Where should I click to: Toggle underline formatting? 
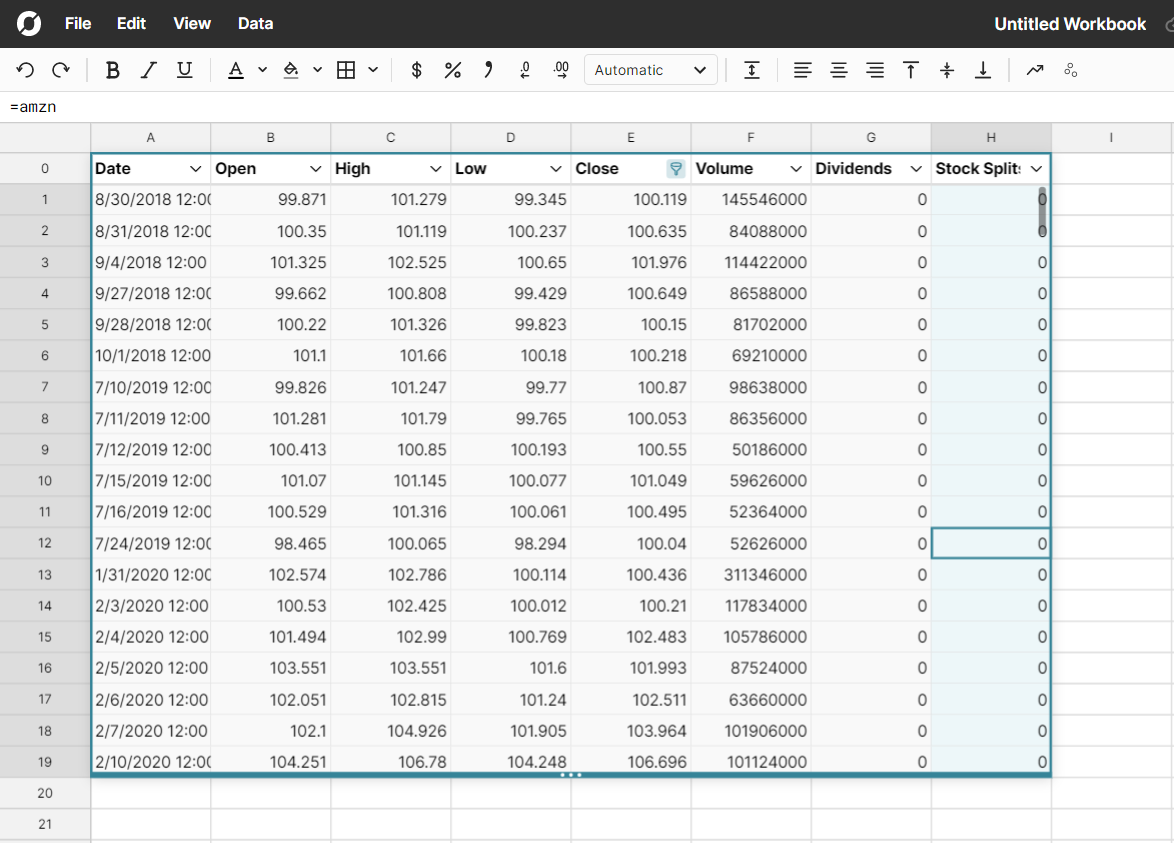coord(184,70)
